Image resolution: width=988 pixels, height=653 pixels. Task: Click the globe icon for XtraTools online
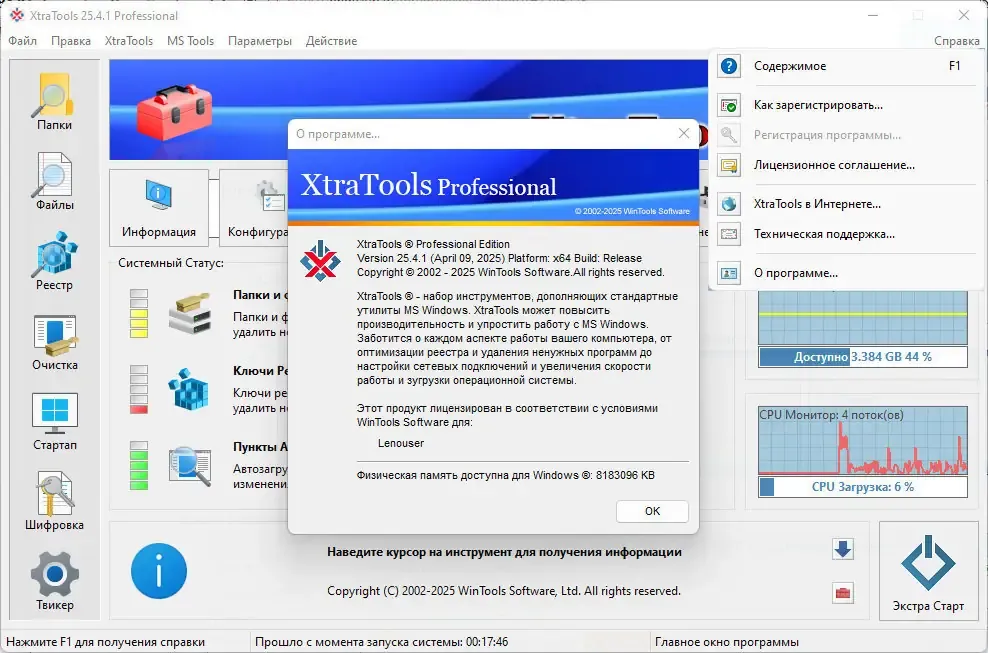click(729, 204)
